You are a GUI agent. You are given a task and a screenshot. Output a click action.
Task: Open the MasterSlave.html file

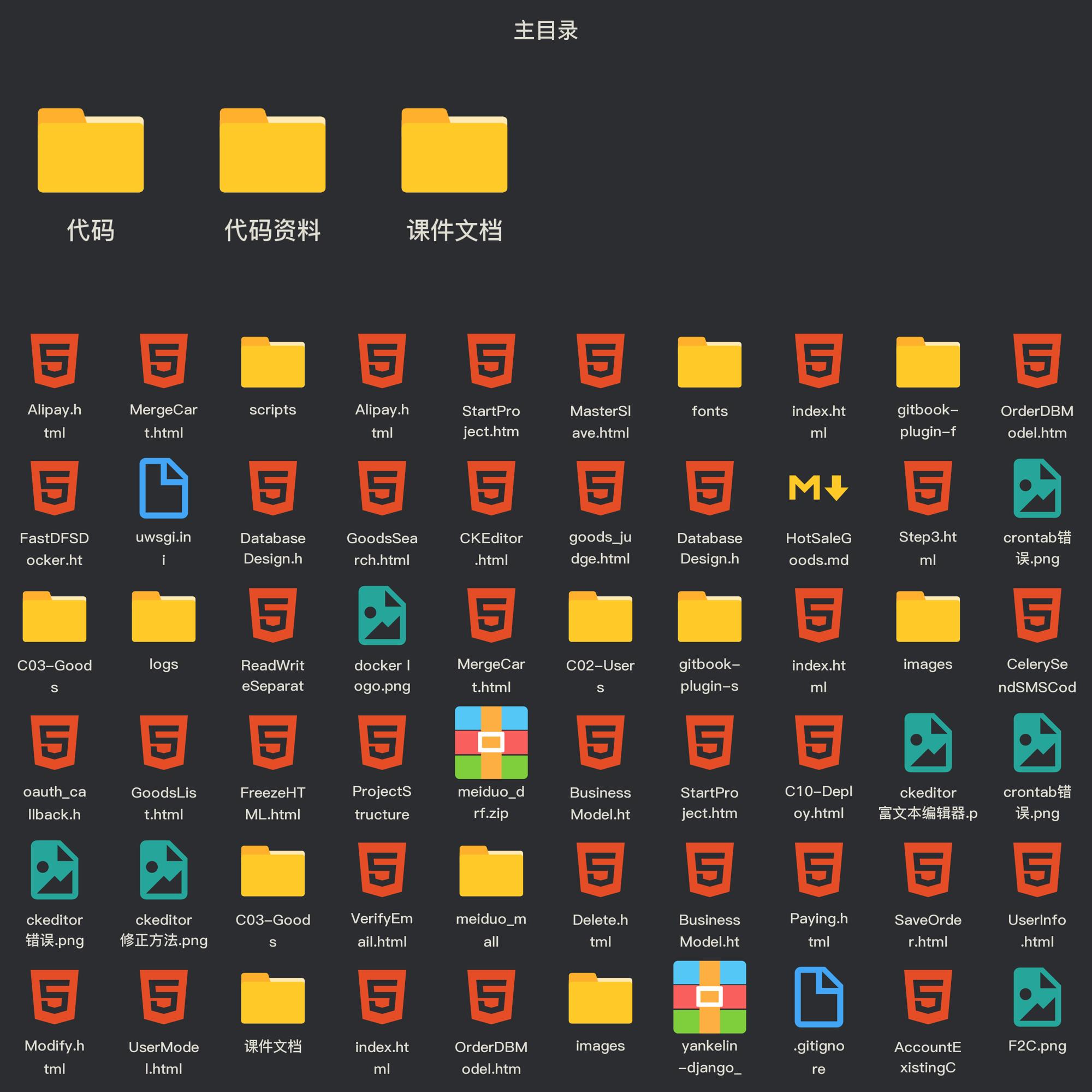click(x=600, y=361)
